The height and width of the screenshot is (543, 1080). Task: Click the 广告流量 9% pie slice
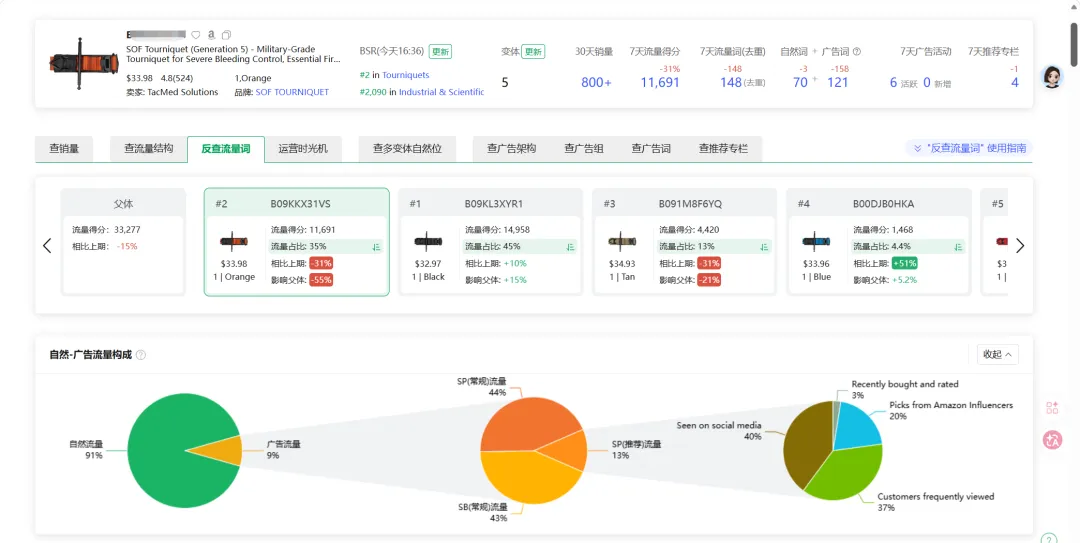coord(222,451)
